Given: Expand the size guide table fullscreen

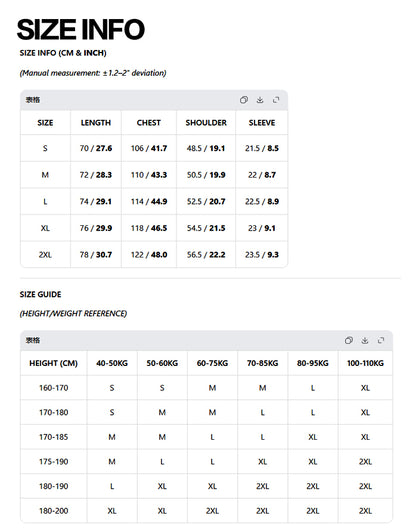Looking at the screenshot, I should (x=381, y=340).
